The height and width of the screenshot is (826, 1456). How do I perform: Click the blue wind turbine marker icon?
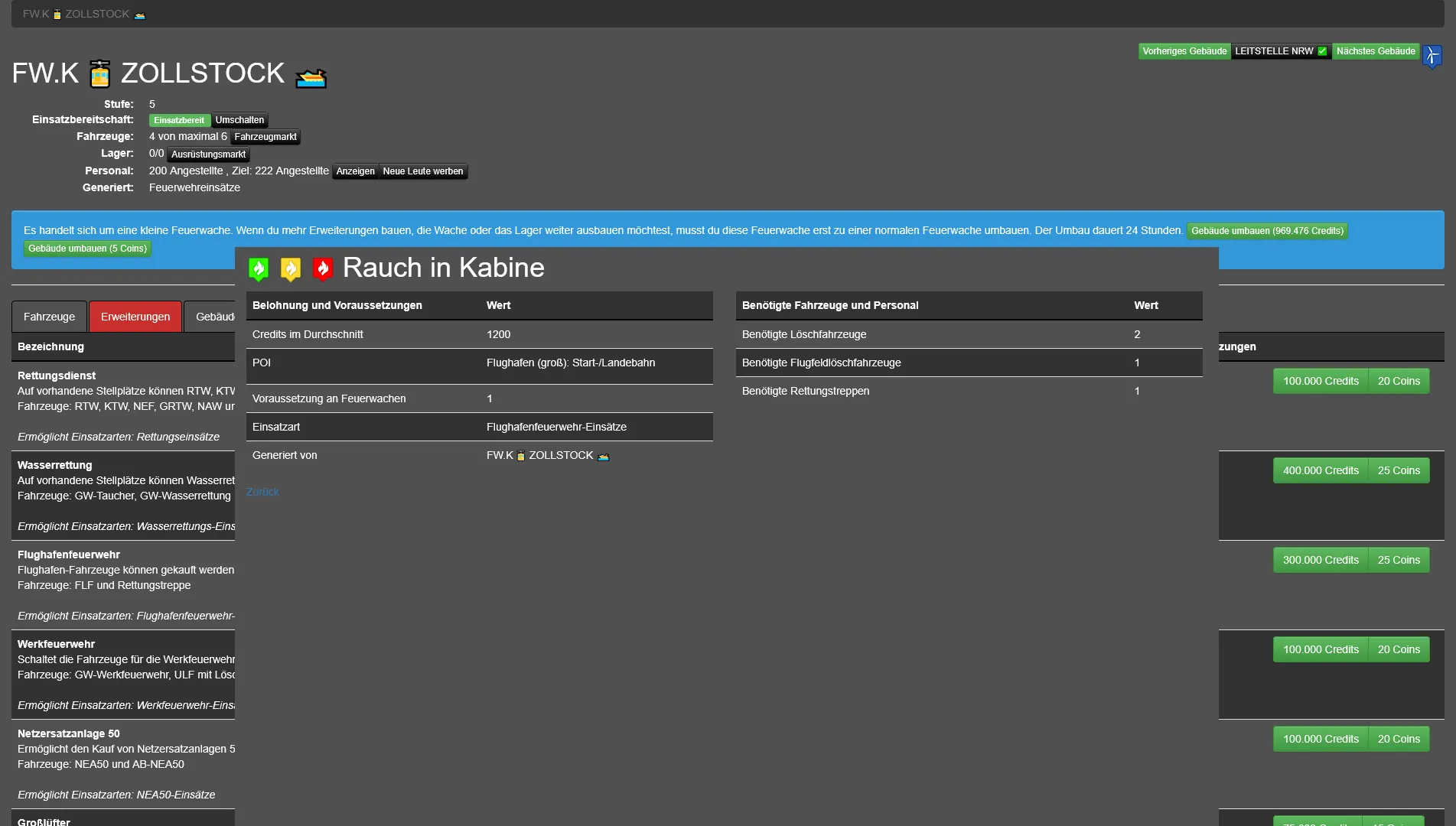coord(1432,56)
